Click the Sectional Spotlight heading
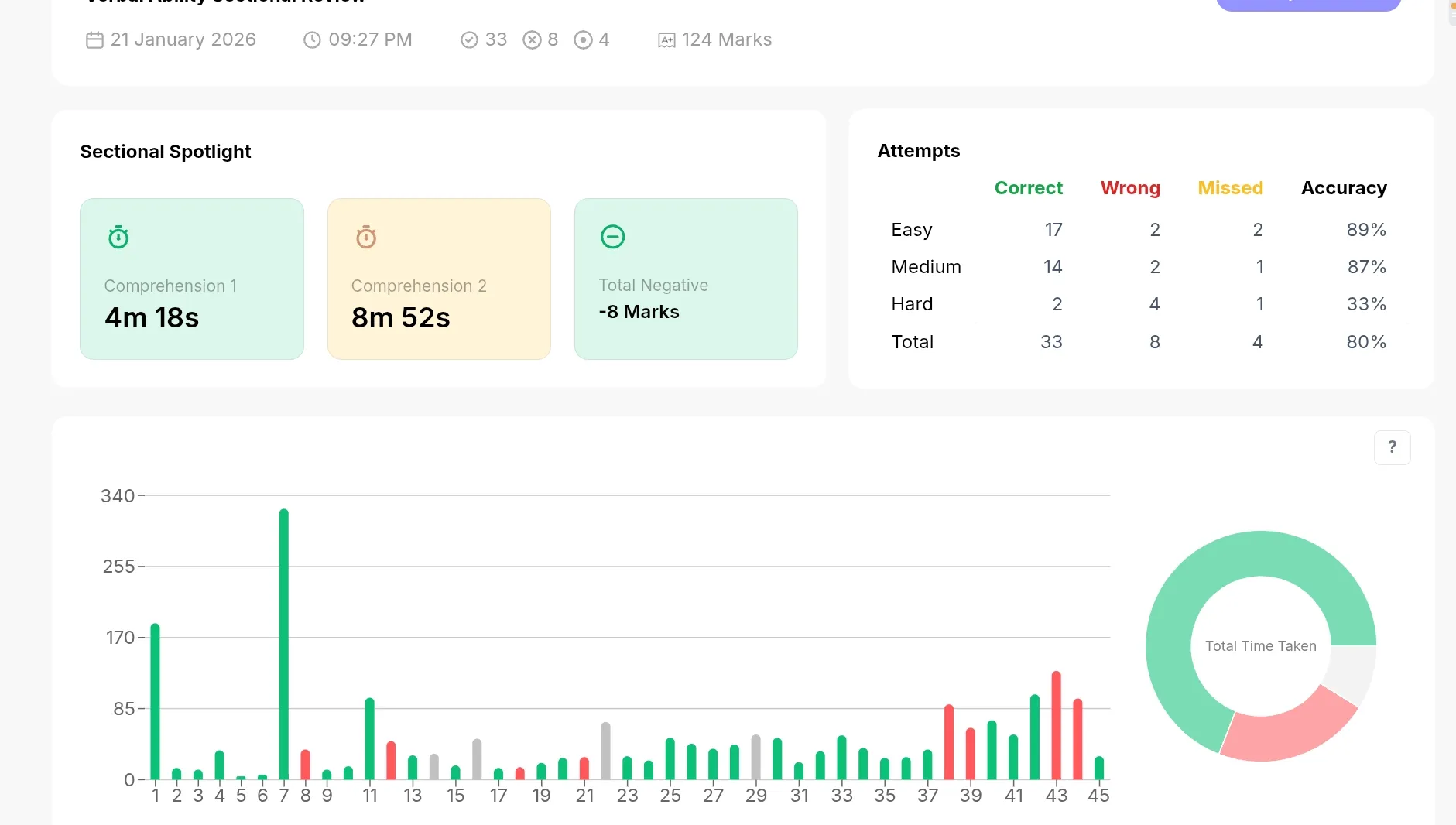 [166, 152]
